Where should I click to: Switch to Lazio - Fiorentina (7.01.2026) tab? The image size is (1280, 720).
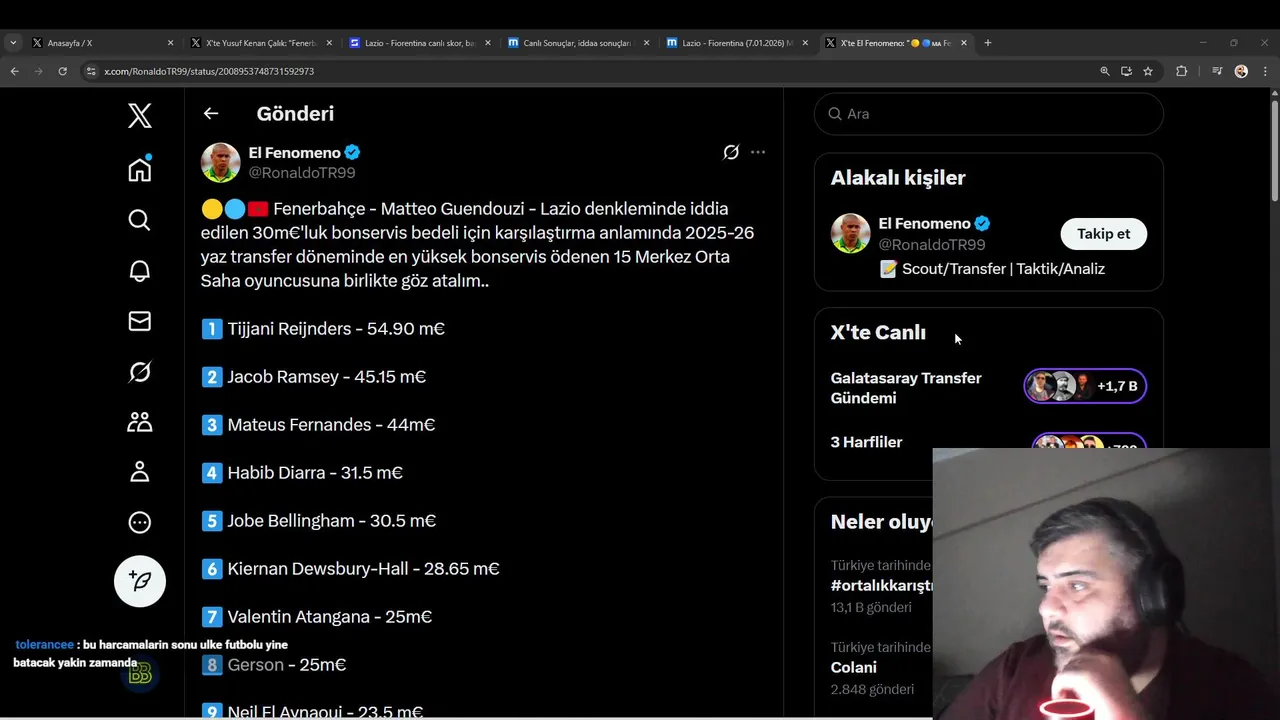click(x=736, y=43)
